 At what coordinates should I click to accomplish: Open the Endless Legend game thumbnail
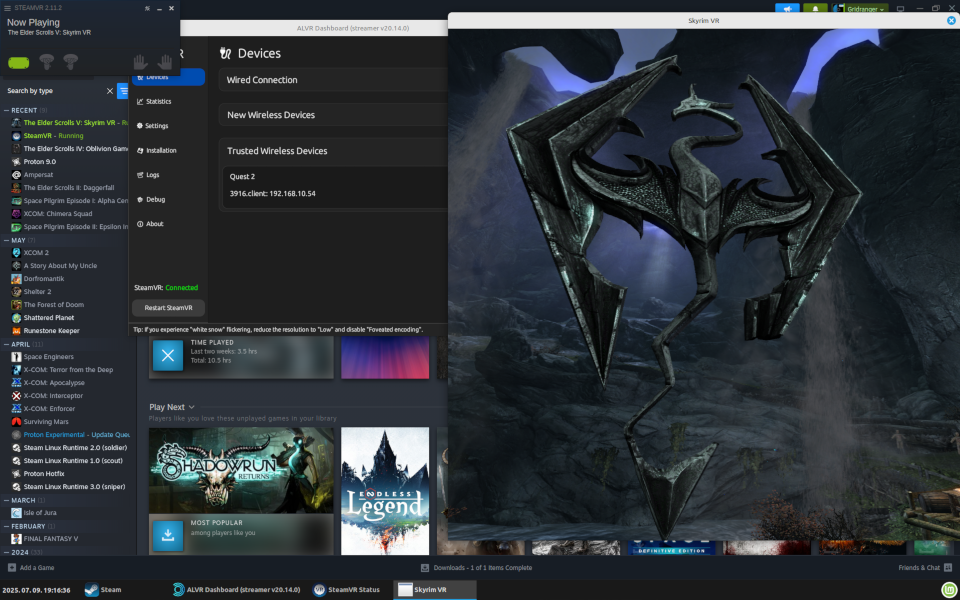(385, 491)
